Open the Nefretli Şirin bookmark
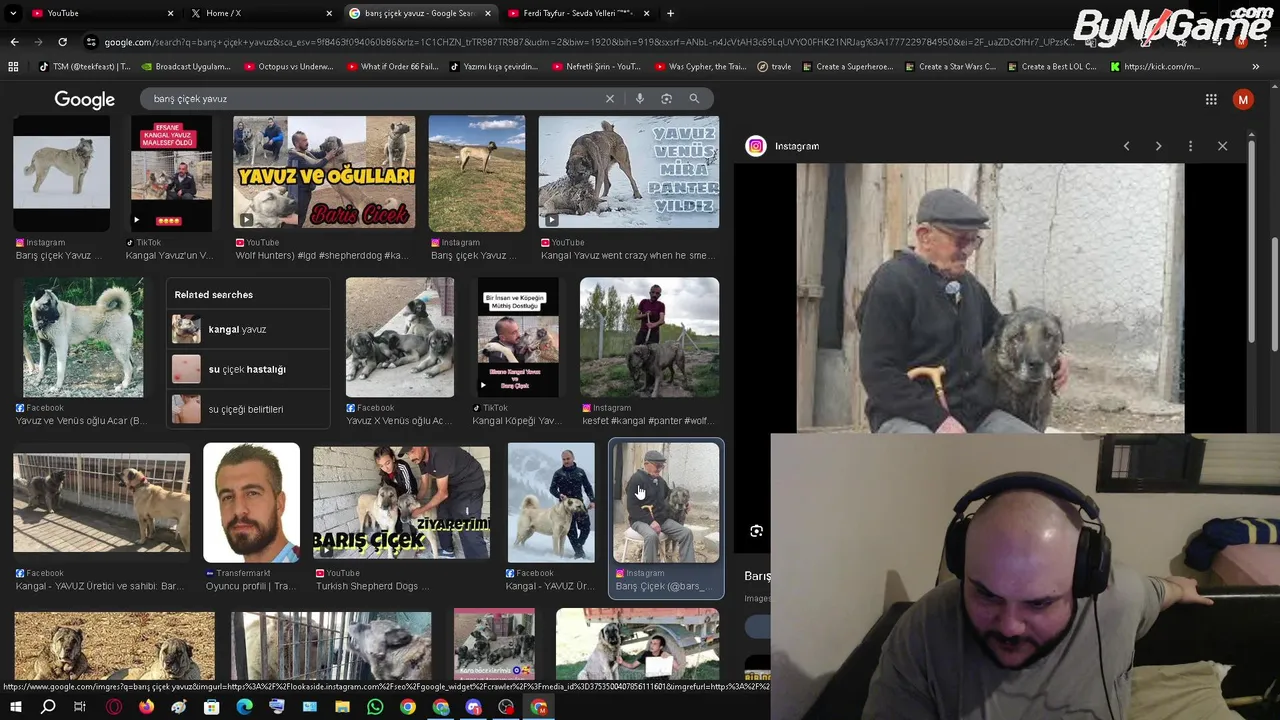 [595, 67]
